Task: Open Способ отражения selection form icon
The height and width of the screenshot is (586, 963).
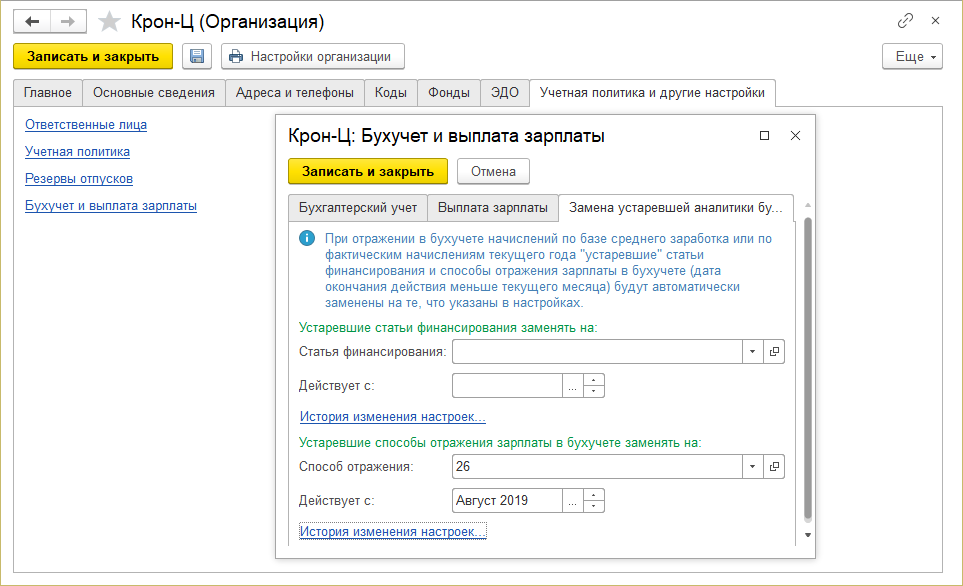Action: [774, 466]
